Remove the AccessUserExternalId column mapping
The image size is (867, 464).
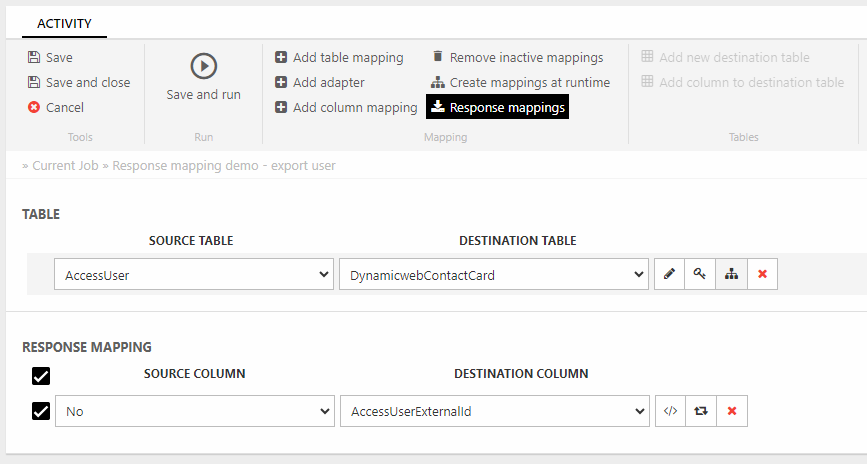click(x=731, y=411)
